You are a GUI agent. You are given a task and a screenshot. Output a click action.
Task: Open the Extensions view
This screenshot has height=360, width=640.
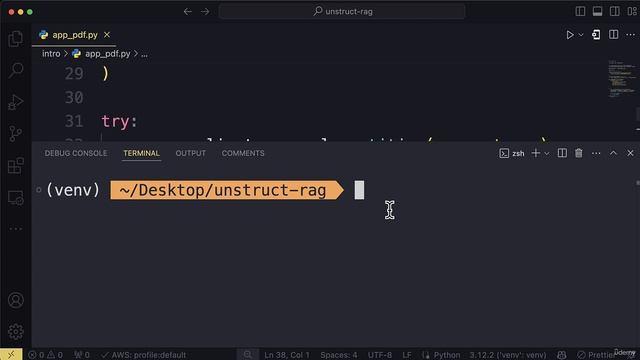pyautogui.click(x=16, y=166)
